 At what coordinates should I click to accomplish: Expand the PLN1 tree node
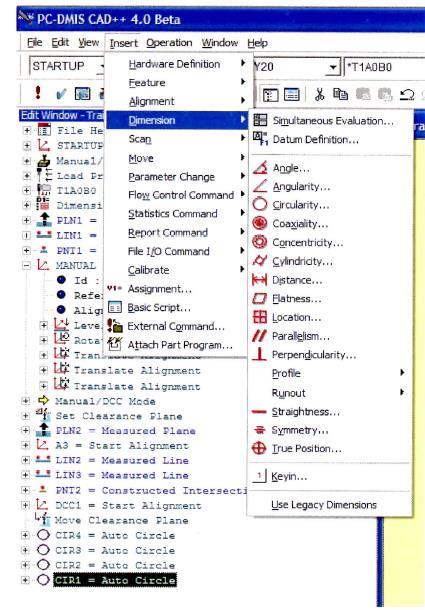click(x=26, y=220)
